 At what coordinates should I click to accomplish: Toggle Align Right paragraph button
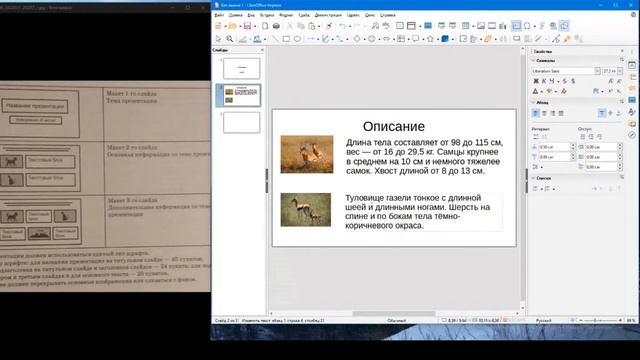point(553,113)
